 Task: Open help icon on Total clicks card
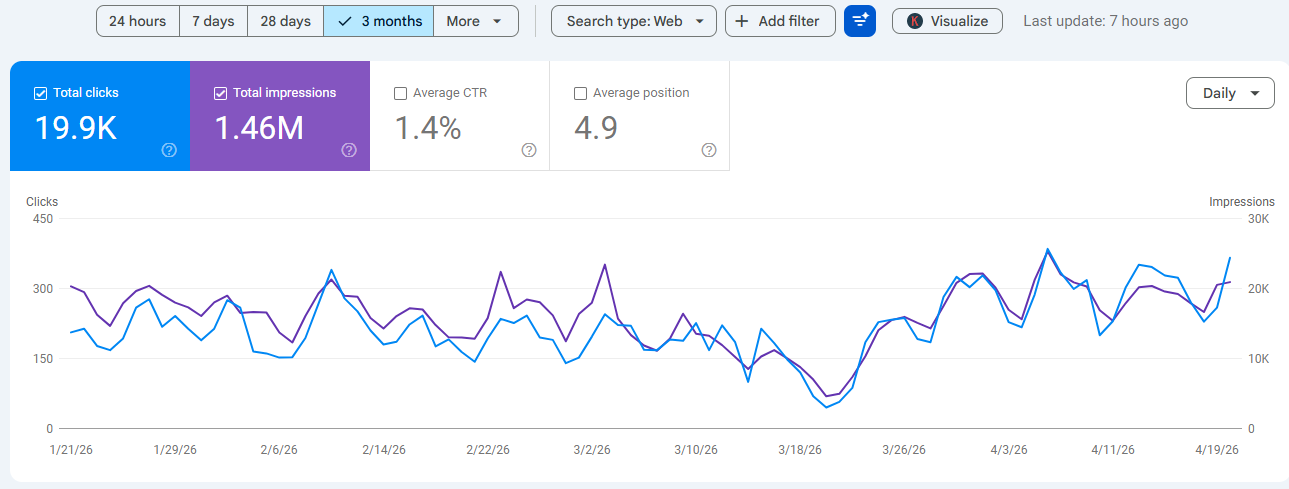169,150
